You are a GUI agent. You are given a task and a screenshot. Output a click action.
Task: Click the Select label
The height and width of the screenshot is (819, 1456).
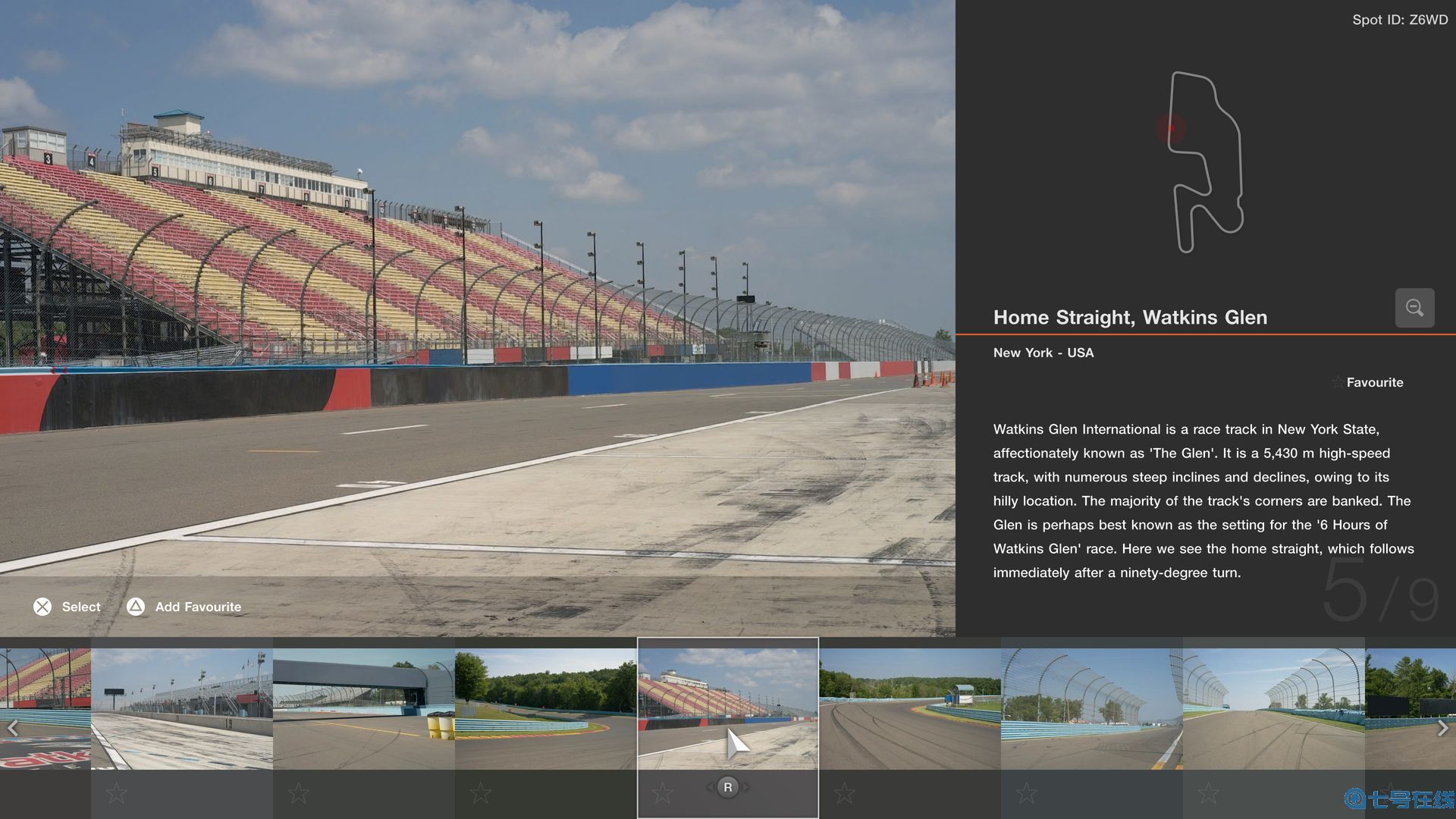80,607
